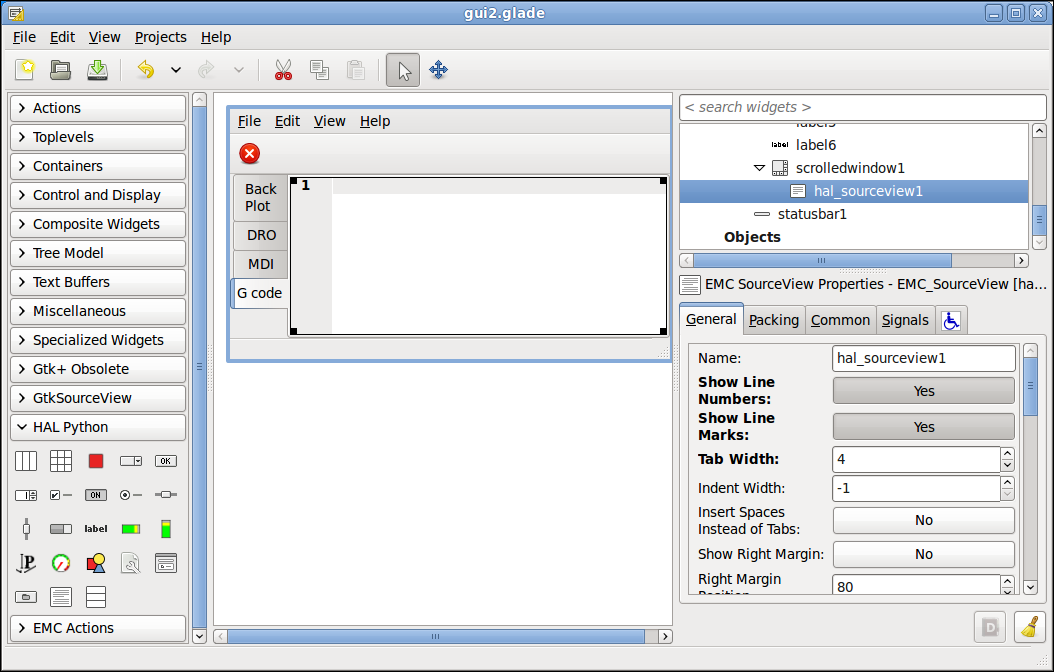Select the HAL radio button widget
Screen dimensions: 1054x672
pyautogui.click(x=131, y=495)
